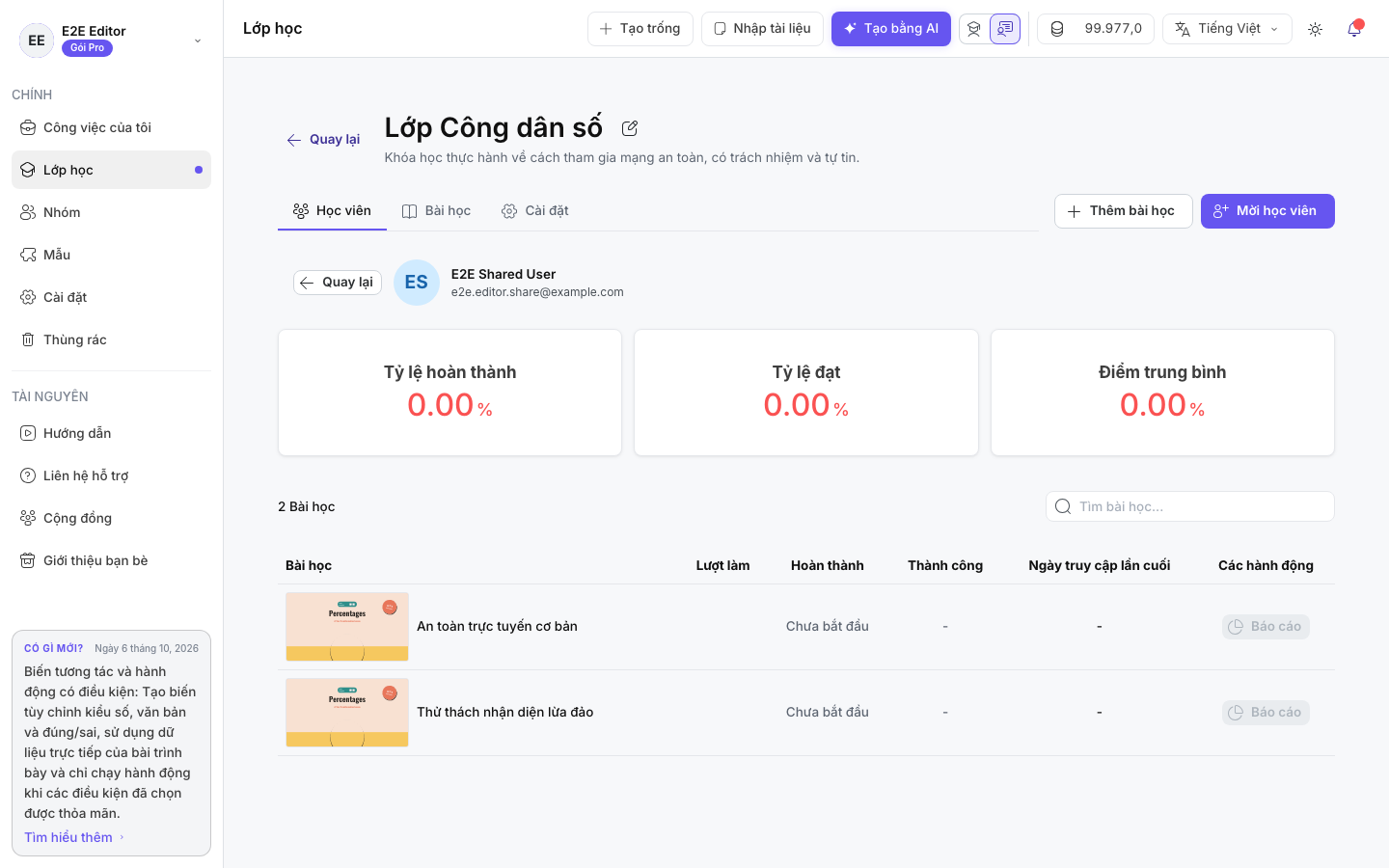
Task: Open Thử thách nhận diện lừa đảo thumbnail
Action: pos(347,713)
